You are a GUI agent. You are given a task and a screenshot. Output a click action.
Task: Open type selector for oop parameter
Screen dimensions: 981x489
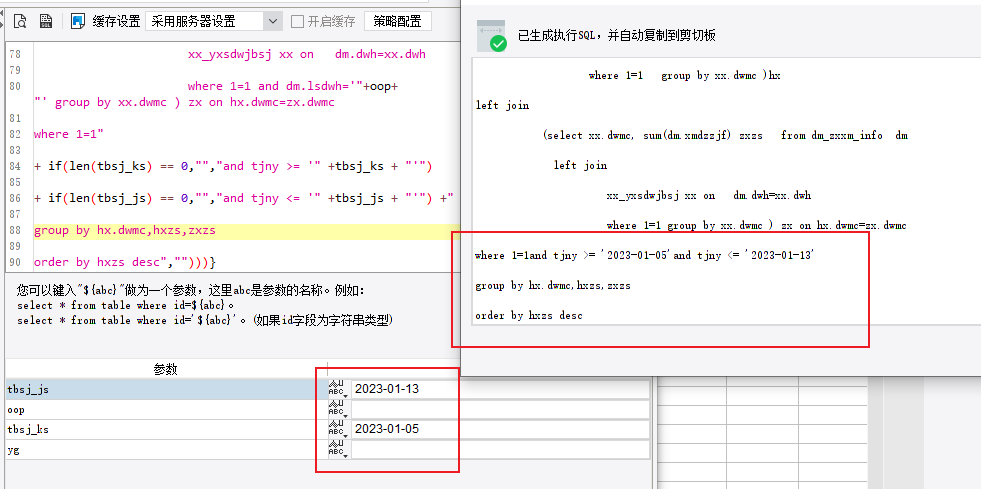coord(337,410)
